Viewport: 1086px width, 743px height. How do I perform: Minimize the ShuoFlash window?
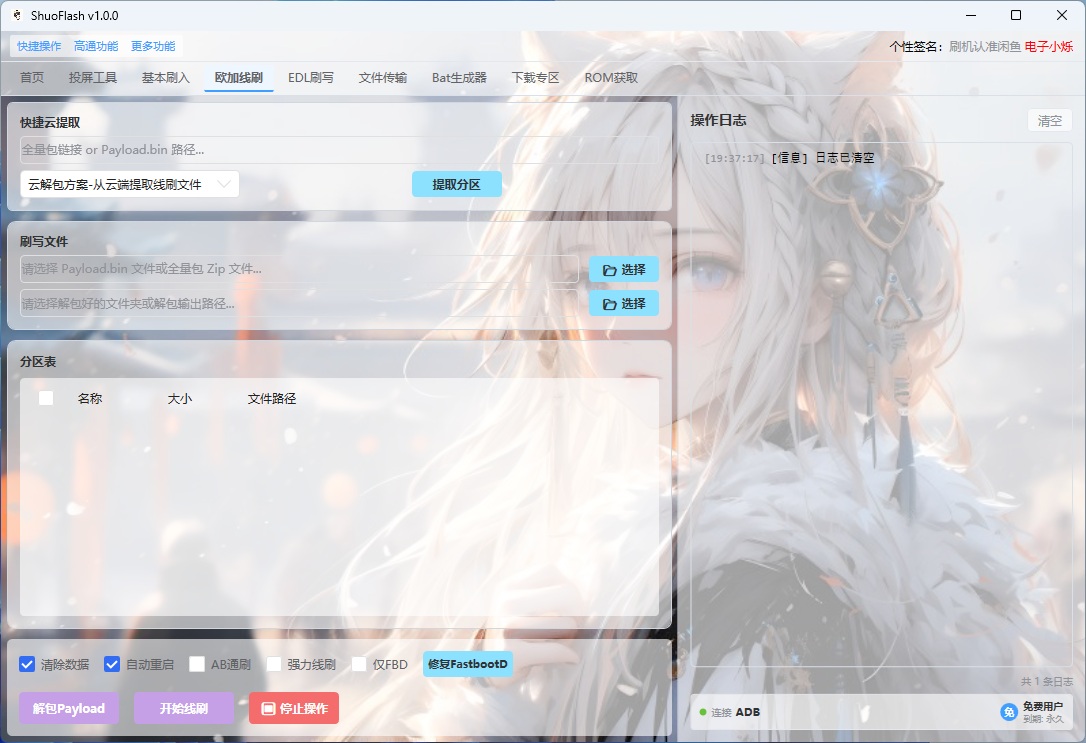[x=971, y=15]
